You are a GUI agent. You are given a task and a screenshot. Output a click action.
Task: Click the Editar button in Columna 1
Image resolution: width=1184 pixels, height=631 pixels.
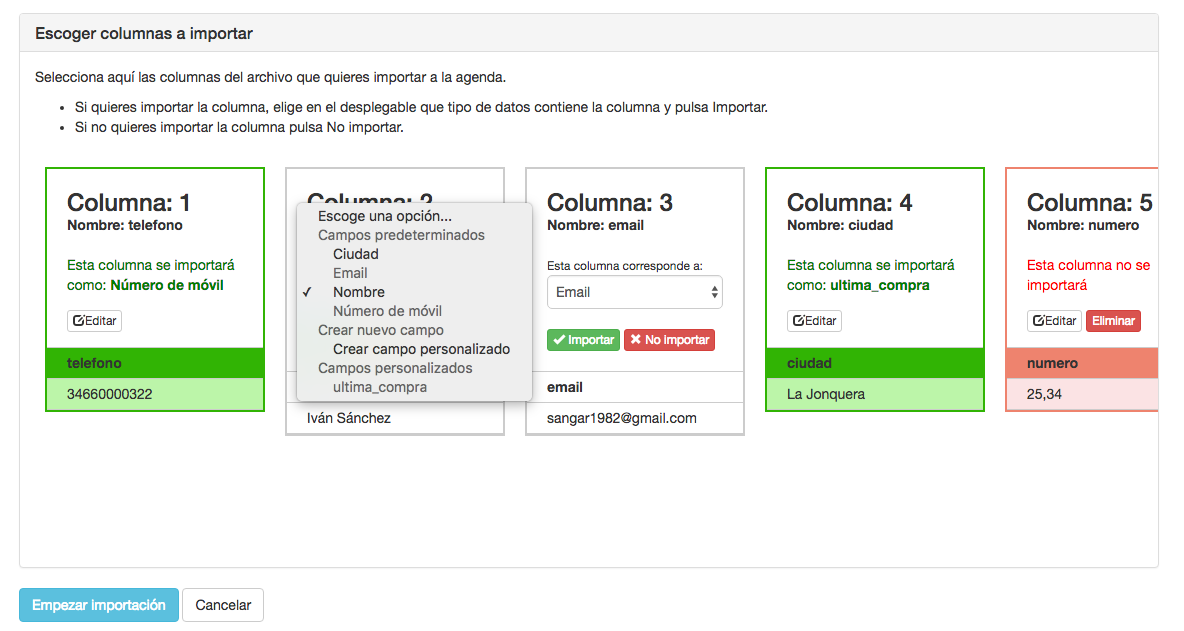pyautogui.click(x=95, y=321)
